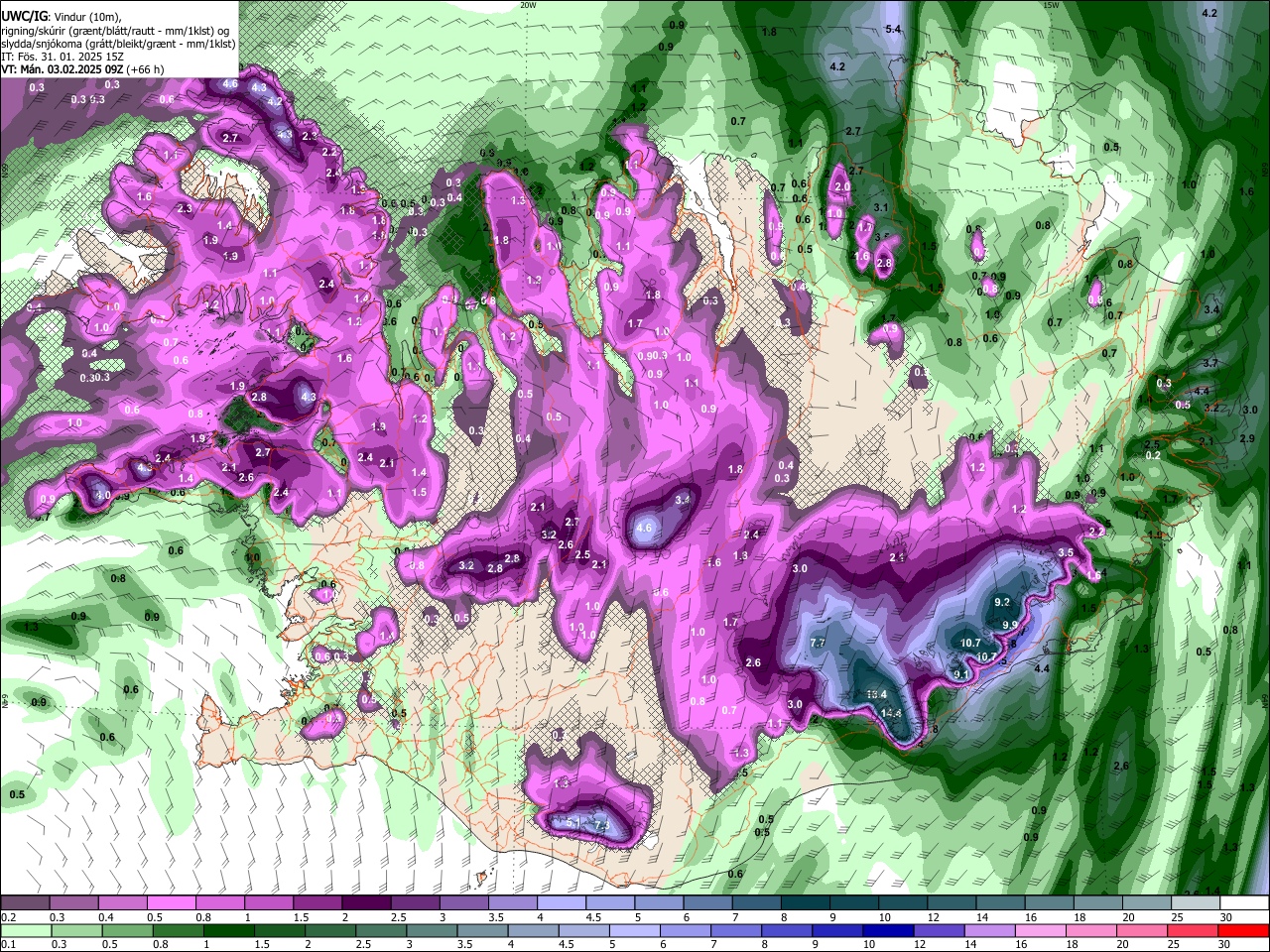This screenshot has width=1270, height=952.
Task: Click the bright red rain swatch at 30
Action: (1242, 930)
